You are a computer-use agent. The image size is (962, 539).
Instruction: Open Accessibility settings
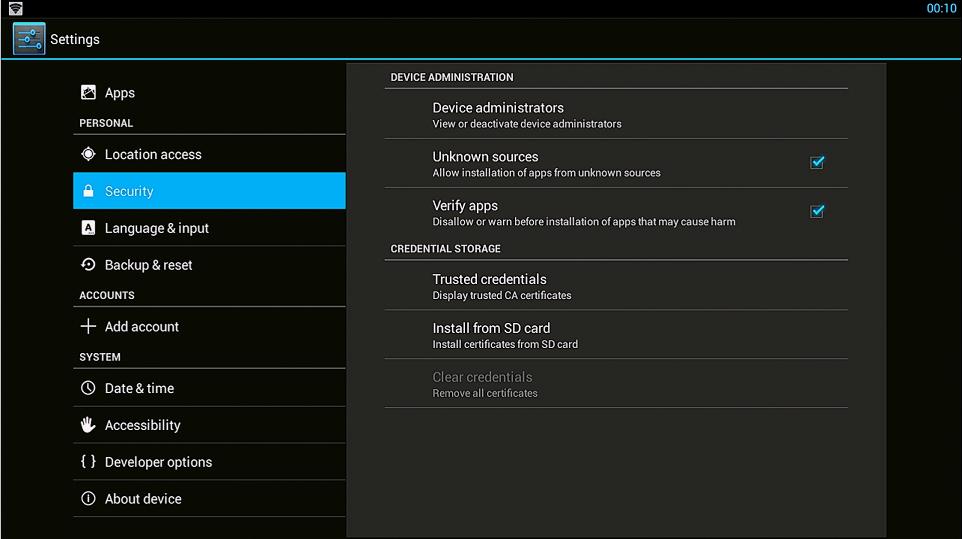209,425
